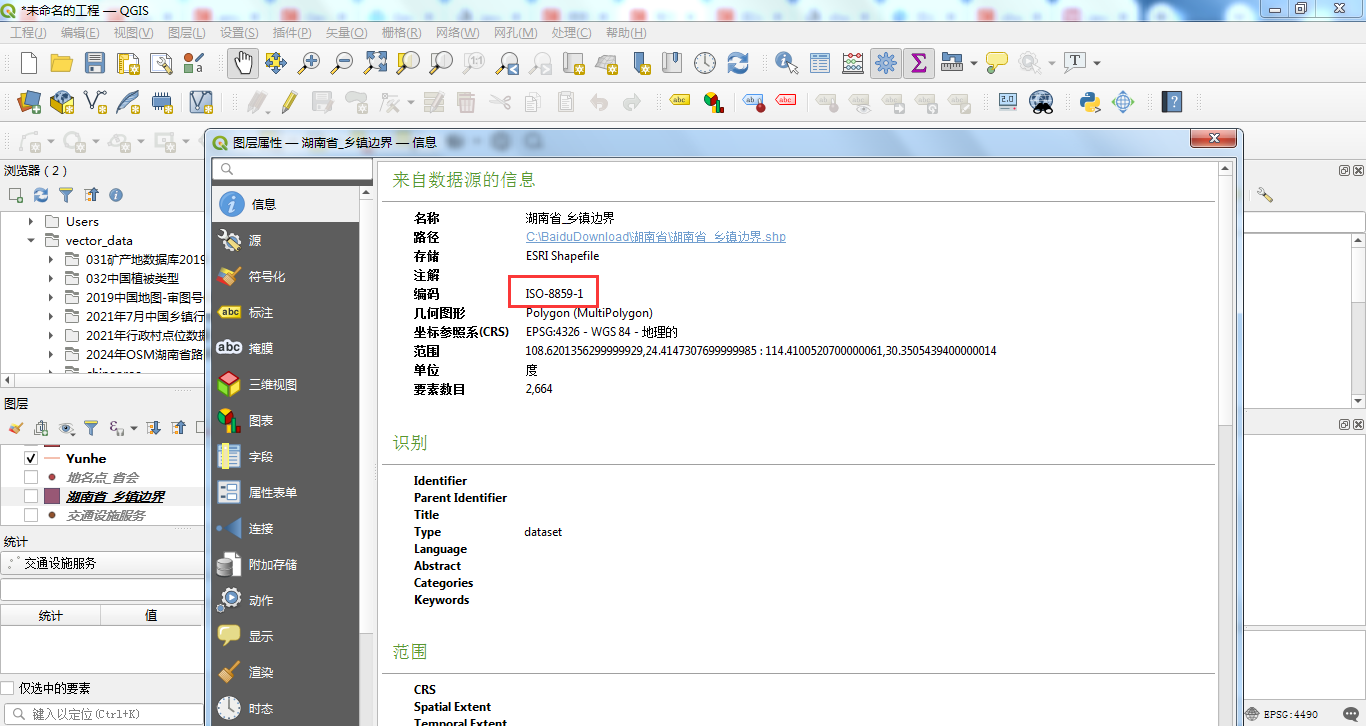1366x726 pixels.
Task: Click the diagram options chart icon in the toolbar
Action: (x=713, y=101)
